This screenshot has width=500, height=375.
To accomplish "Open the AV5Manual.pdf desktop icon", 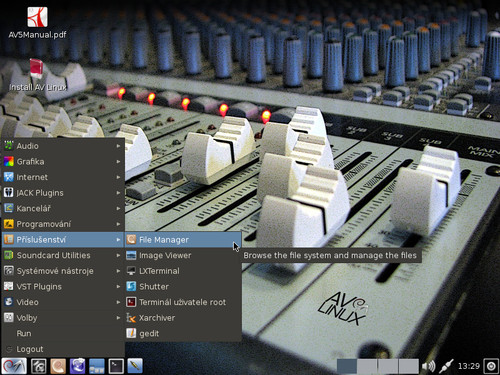I will click(37, 22).
